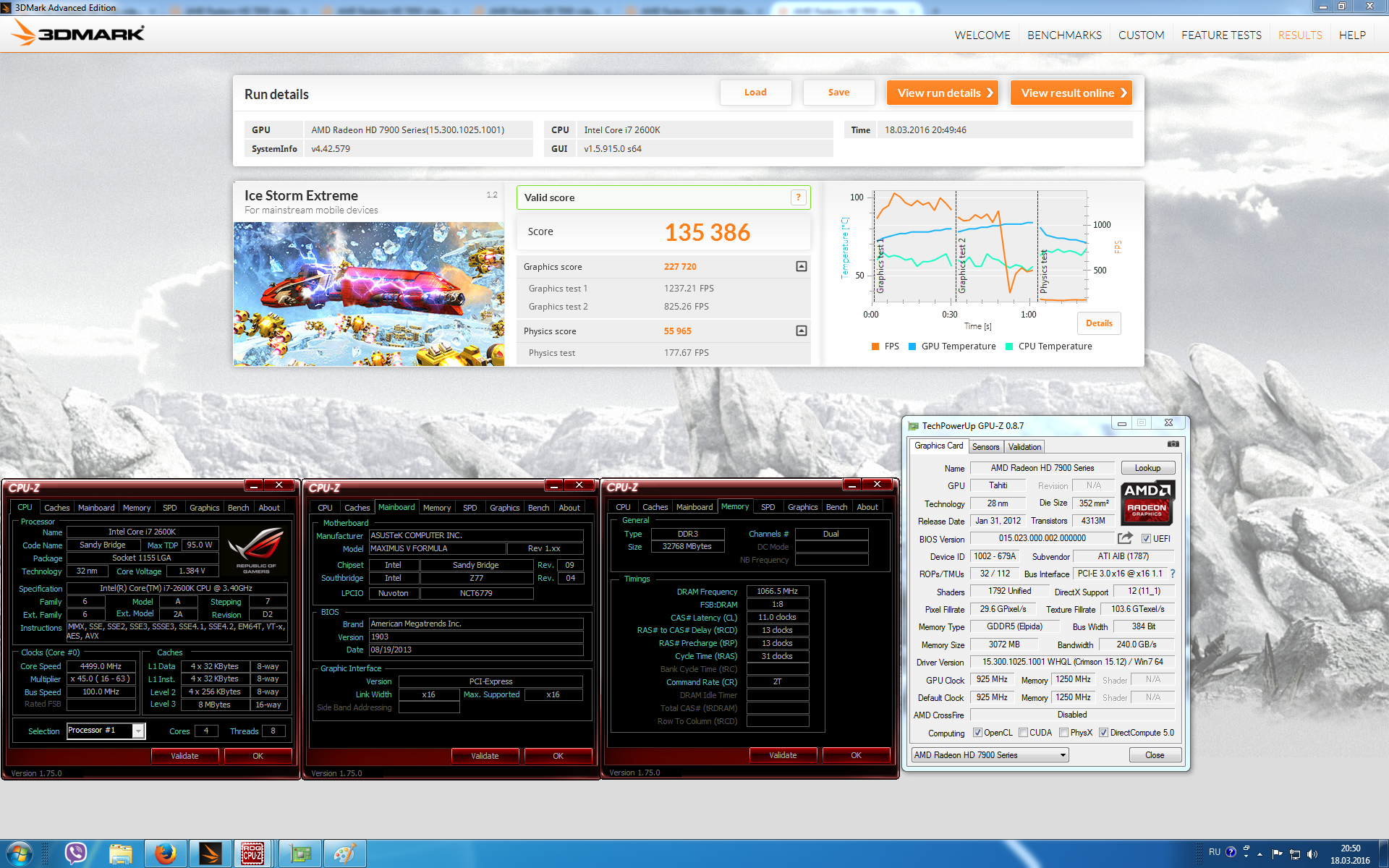Click the GPU-Z BIOS export share icon
This screenshot has height=868, width=1389.
pos(1125,538)
